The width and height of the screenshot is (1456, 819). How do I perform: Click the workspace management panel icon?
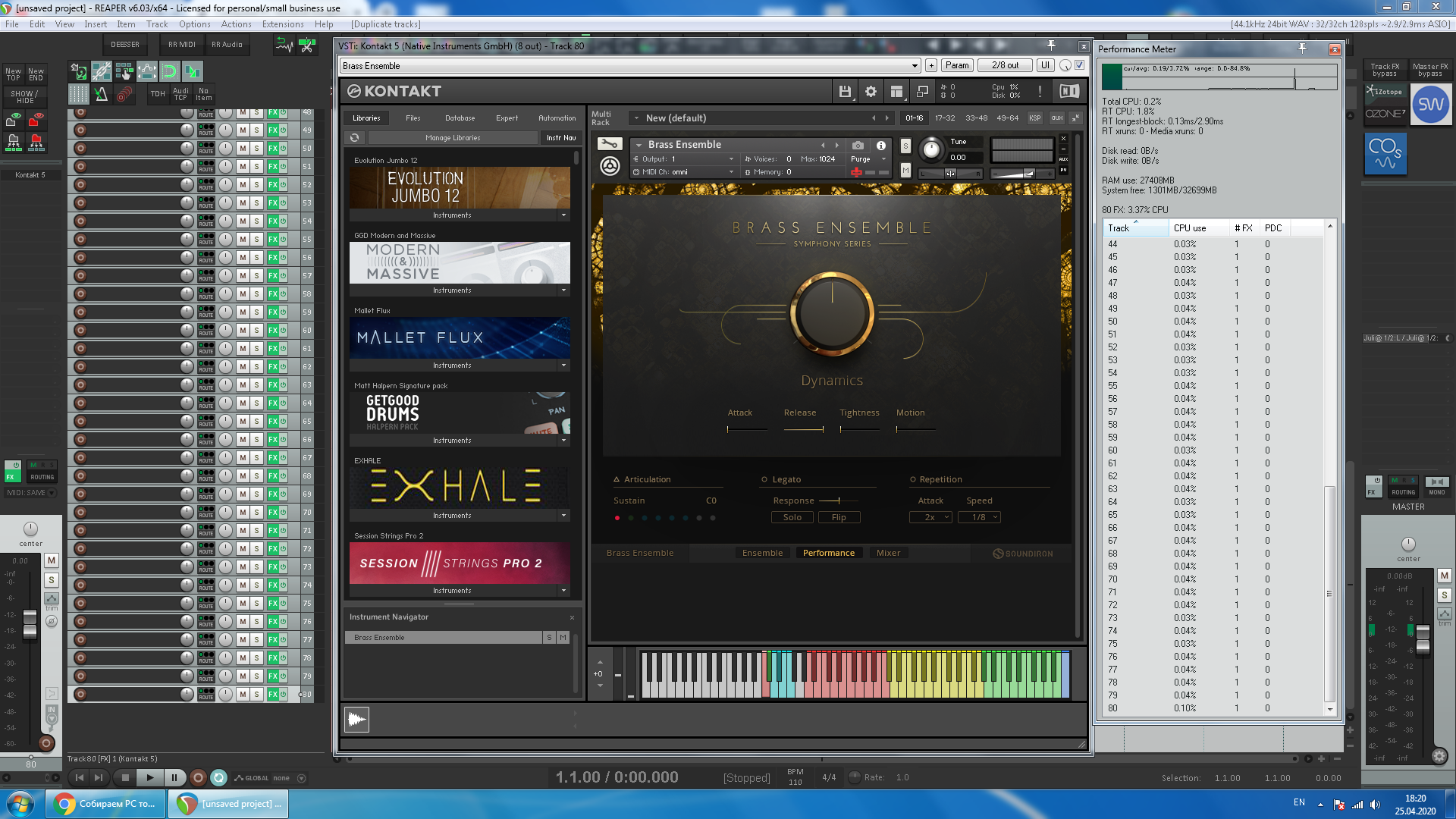896,92
